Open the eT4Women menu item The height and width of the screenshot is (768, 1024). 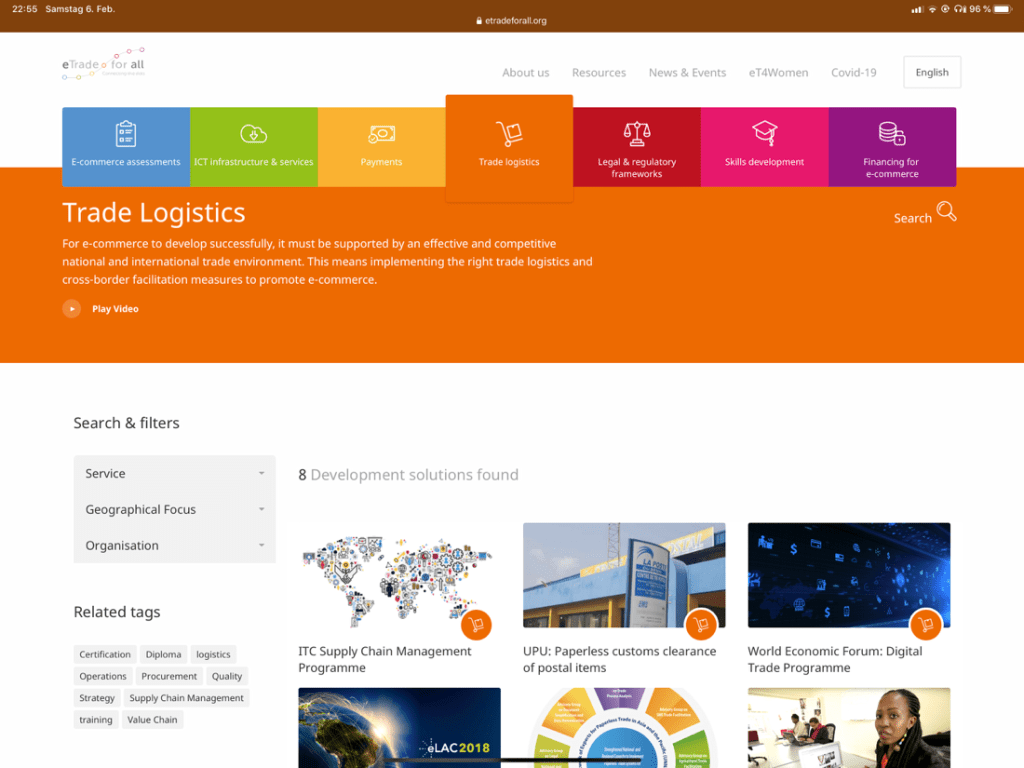pyautogui.click(x=778, y=73)
